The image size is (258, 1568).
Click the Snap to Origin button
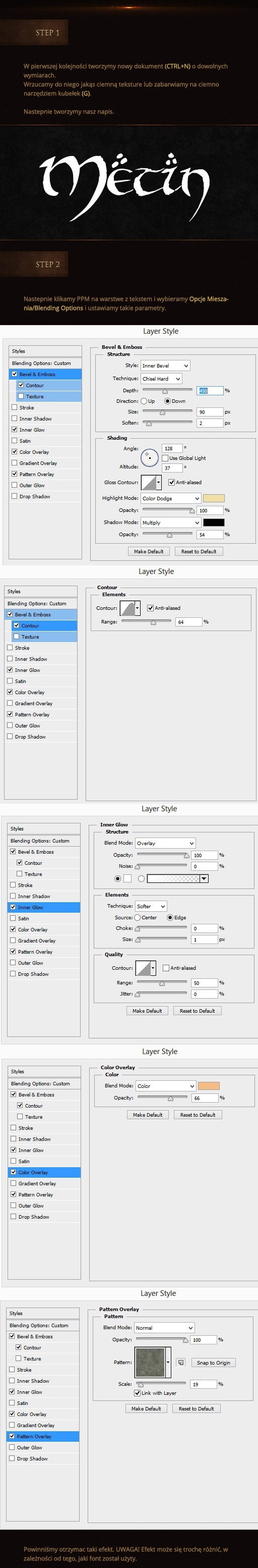tap(214, 1363)
